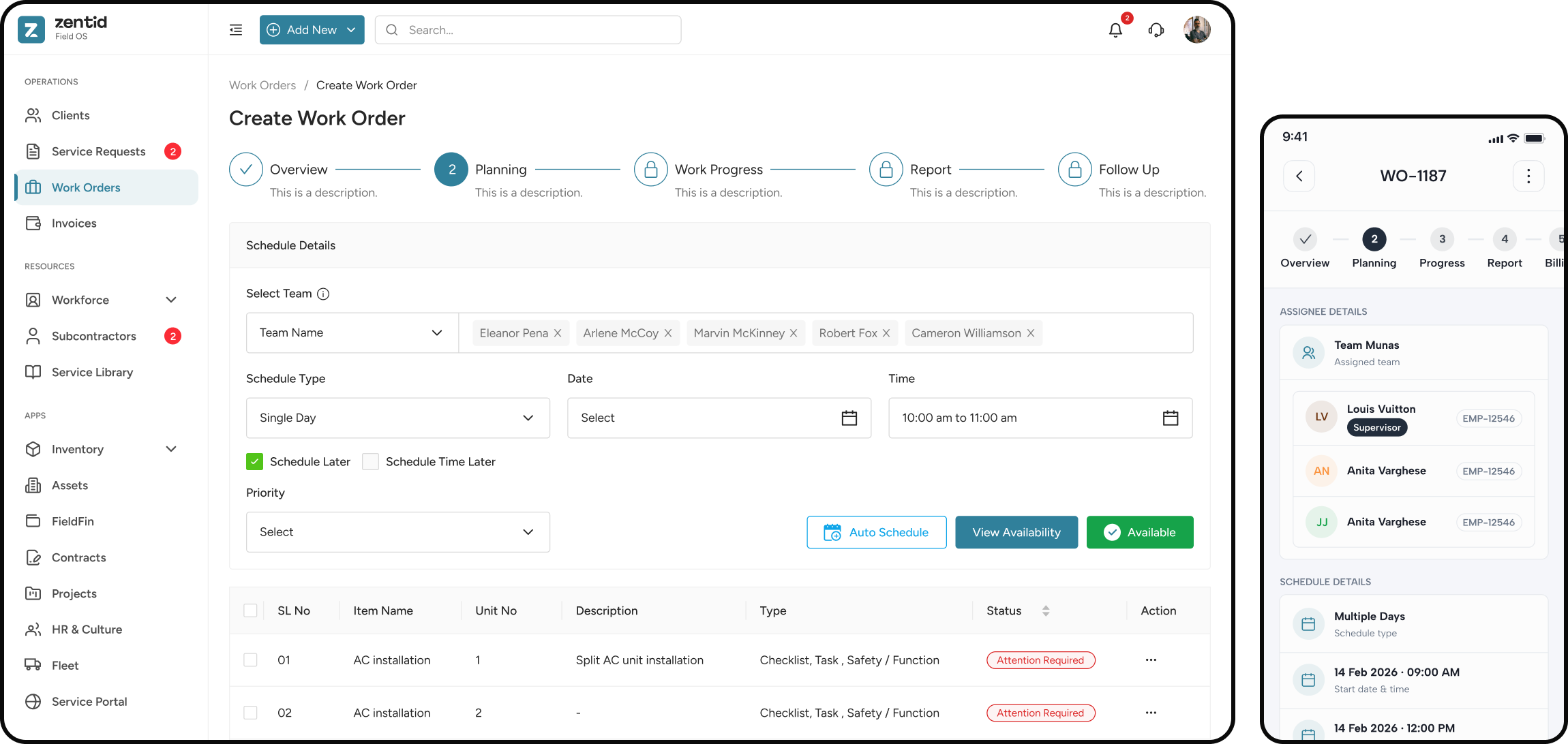Remove Arlene McCoy from the team
The width and height of the screenshot is (1568, 744).
[668, 333]
